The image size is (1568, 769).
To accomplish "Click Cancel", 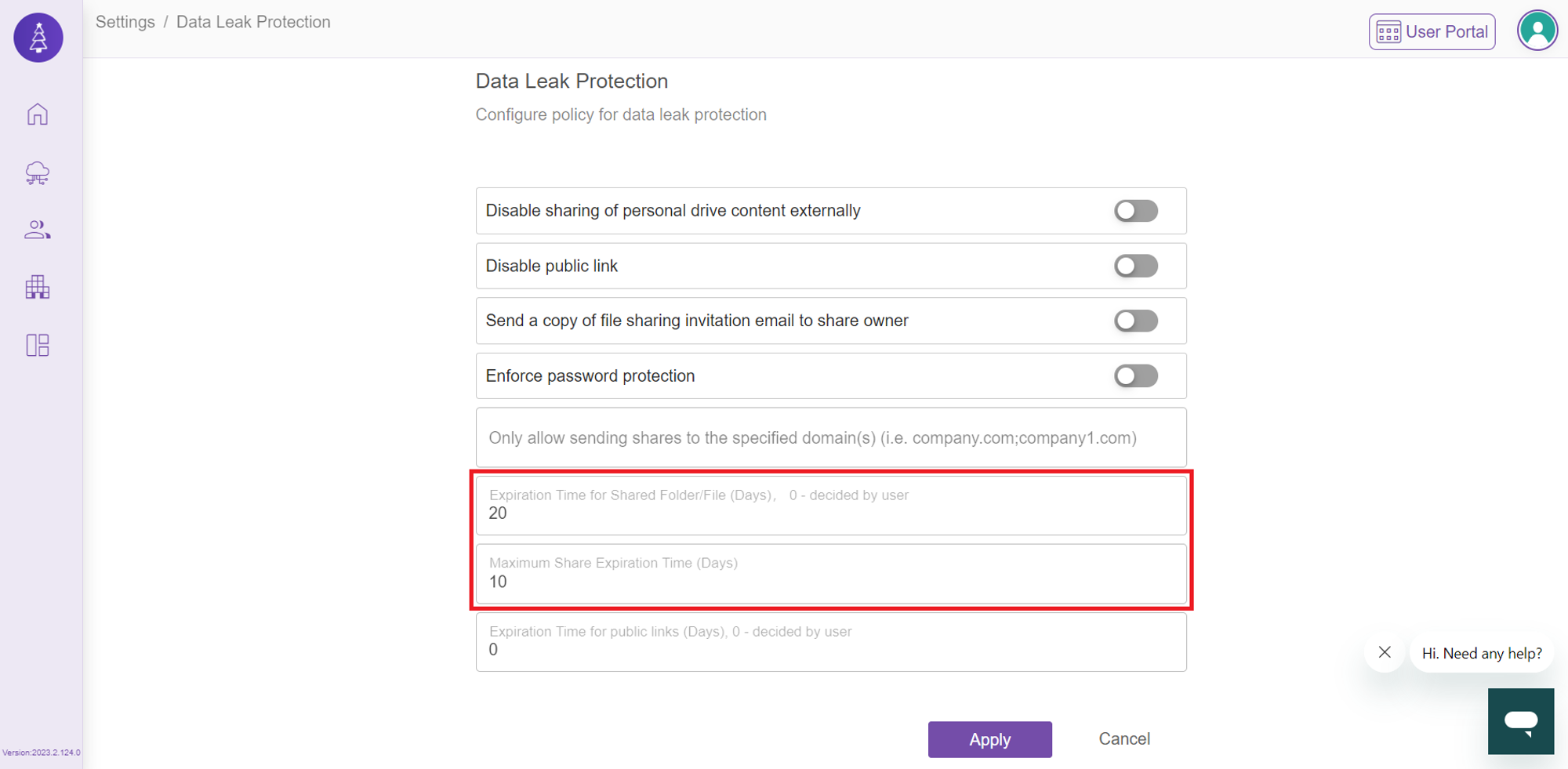I will tap(1124, 738).
